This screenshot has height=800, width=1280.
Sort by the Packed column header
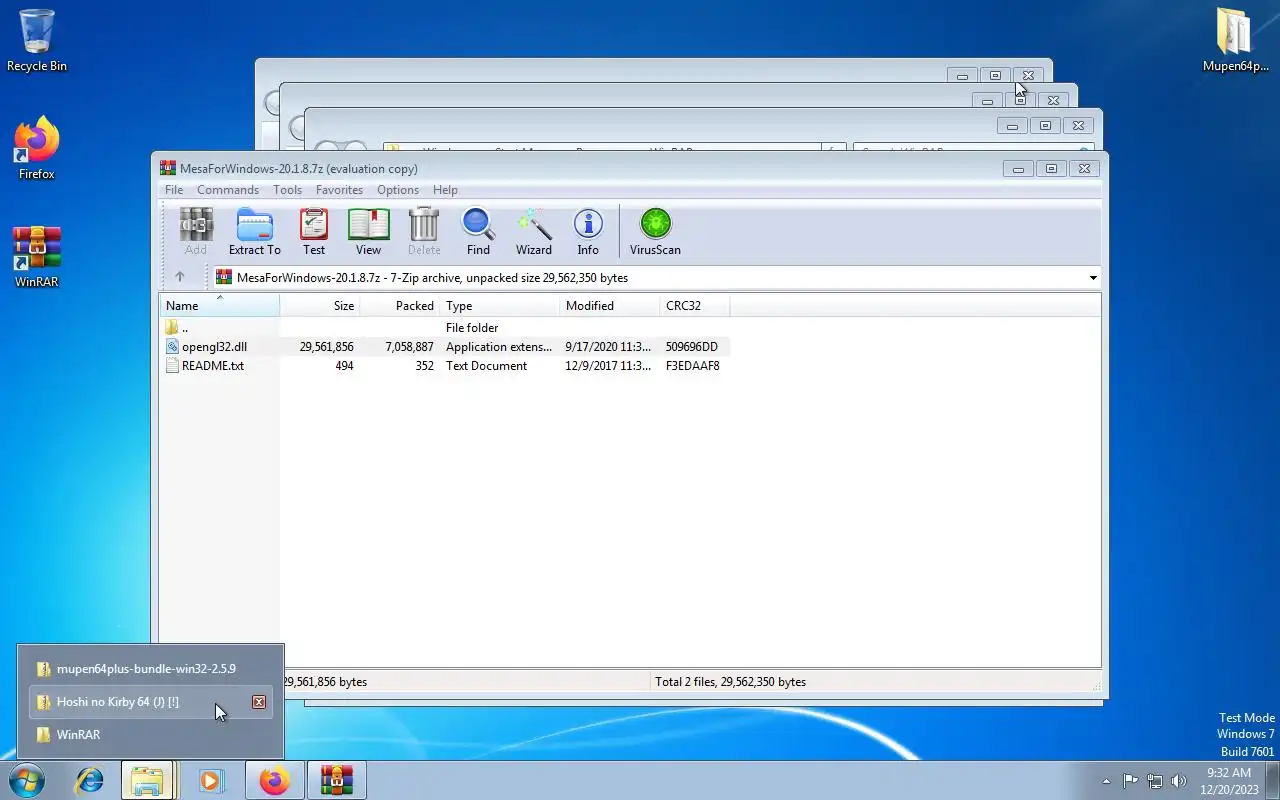coord(400,306)
